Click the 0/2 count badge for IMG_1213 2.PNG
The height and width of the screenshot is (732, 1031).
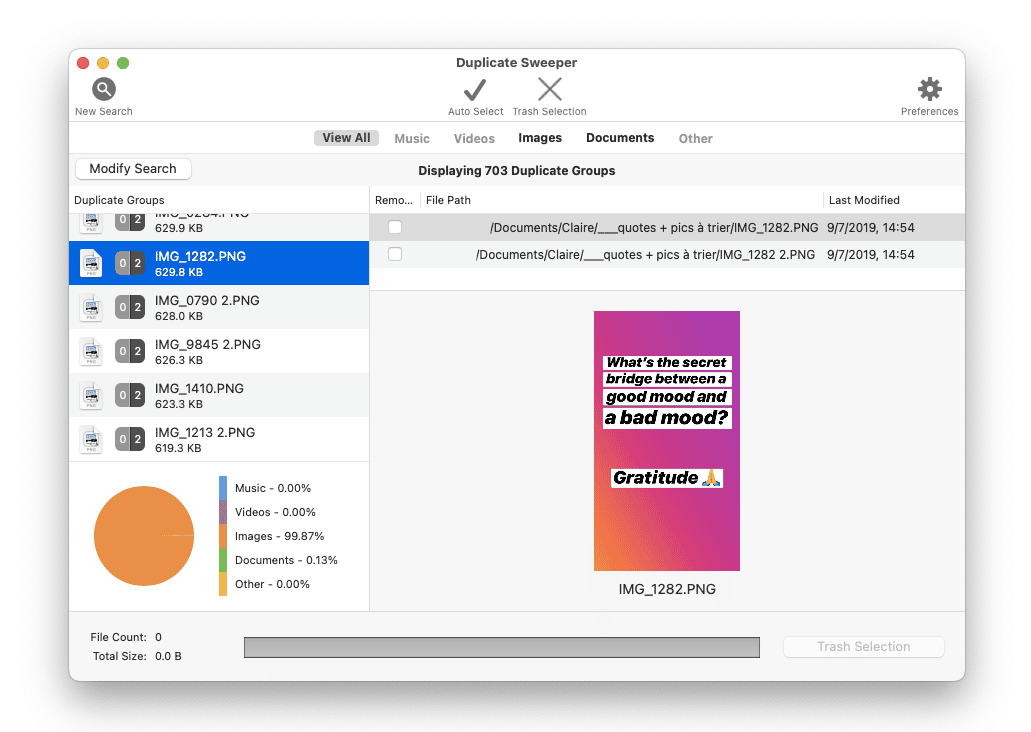[130, 439]
